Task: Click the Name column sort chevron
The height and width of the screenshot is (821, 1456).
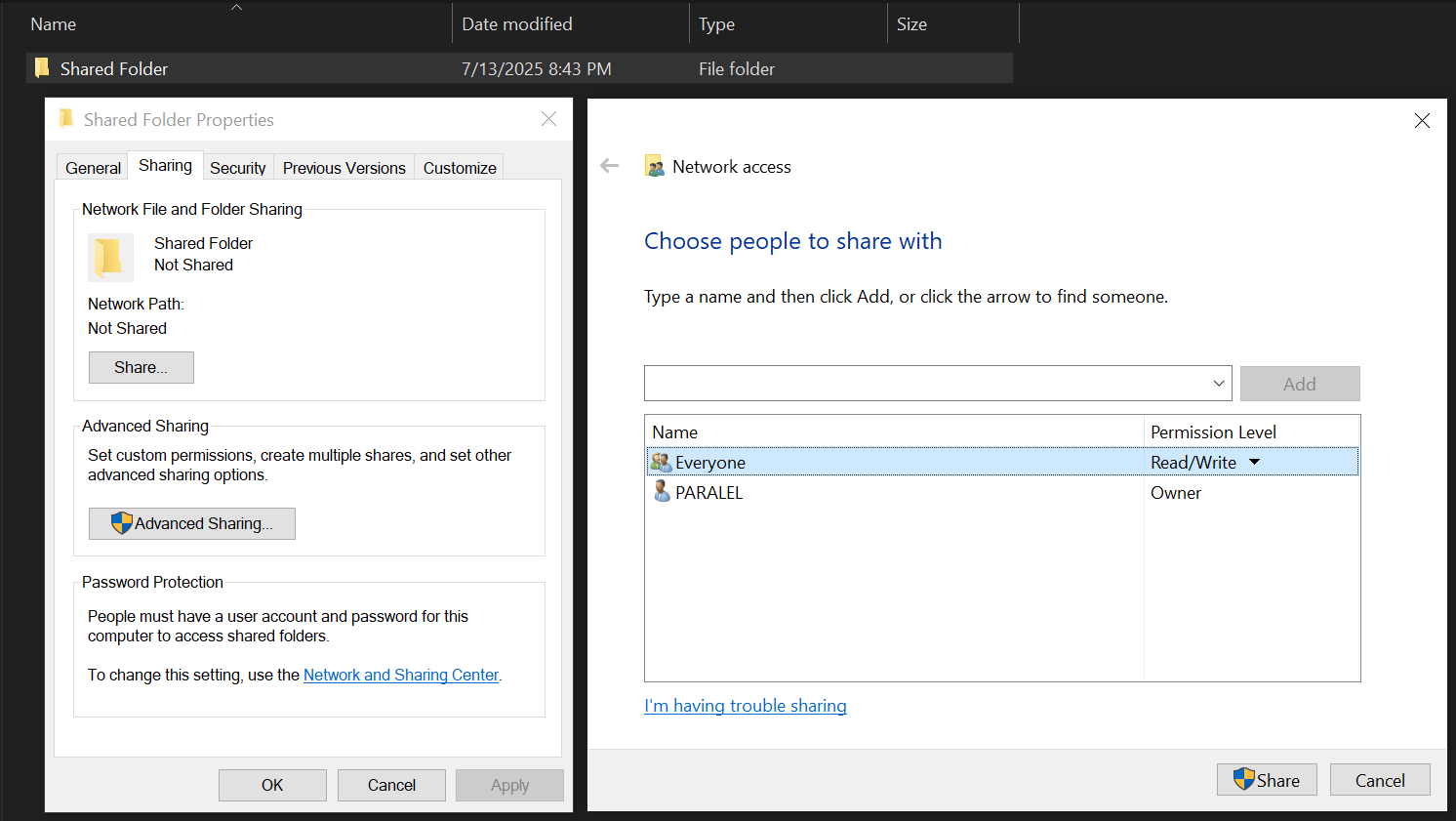Action: click(236, 6)
